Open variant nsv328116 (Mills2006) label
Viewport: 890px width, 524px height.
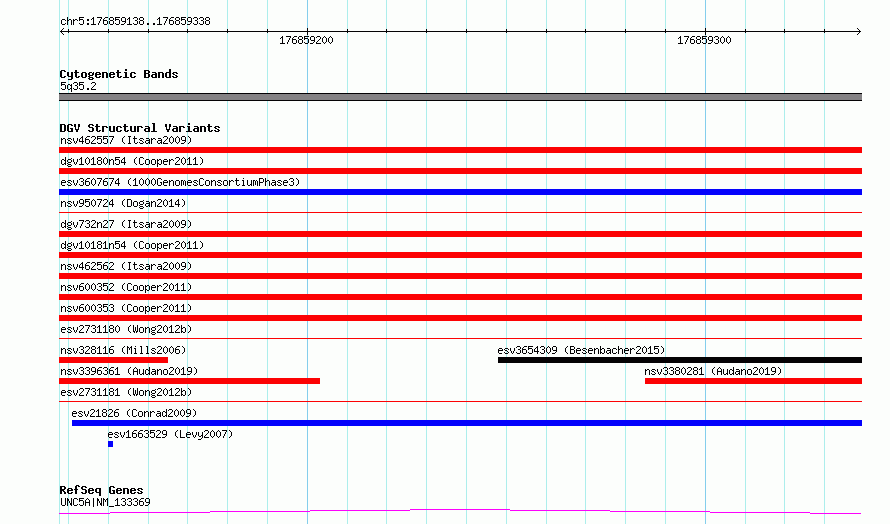(123, 350)
